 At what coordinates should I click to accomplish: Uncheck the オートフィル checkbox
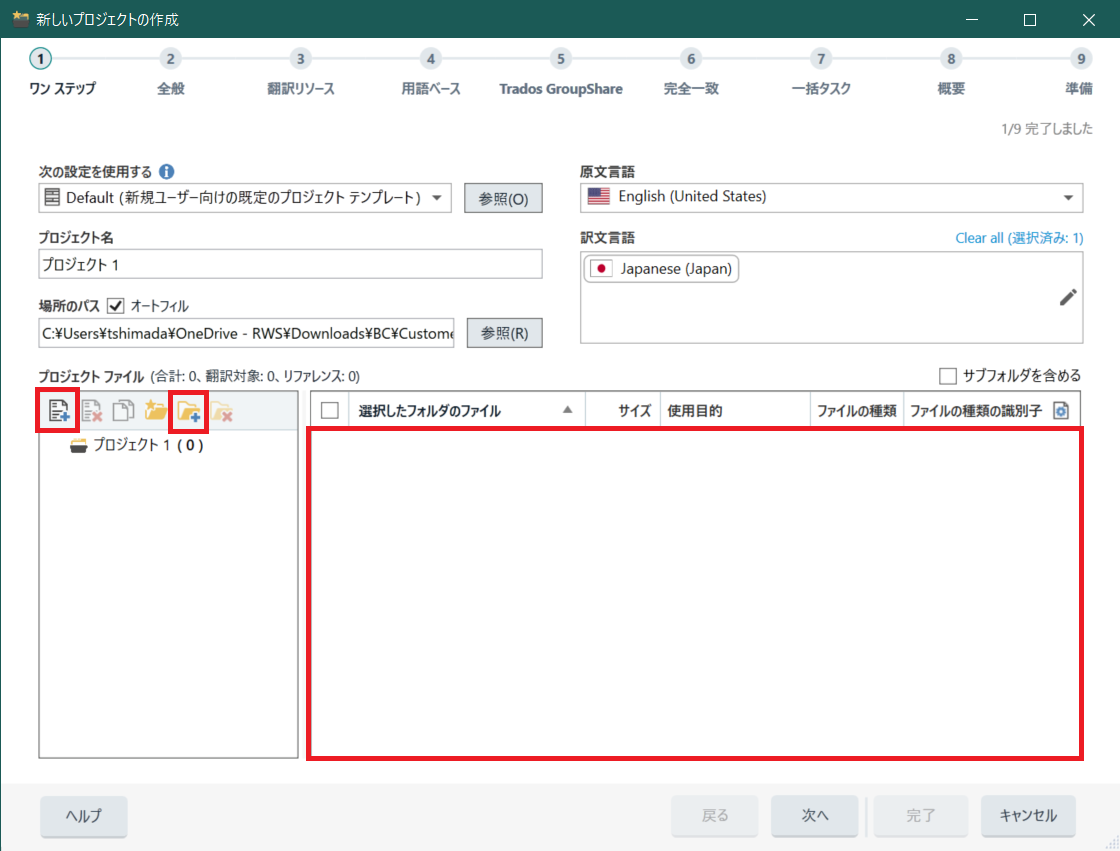click(x=115, y=305)
